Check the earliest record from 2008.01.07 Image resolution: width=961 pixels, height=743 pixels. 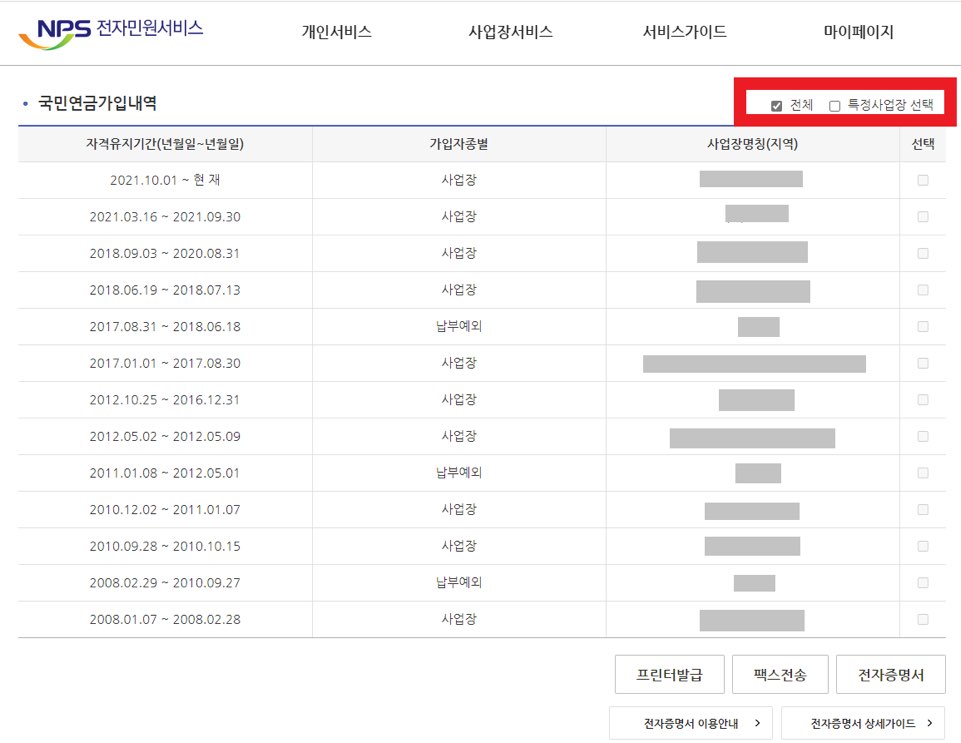pos(923,619)
